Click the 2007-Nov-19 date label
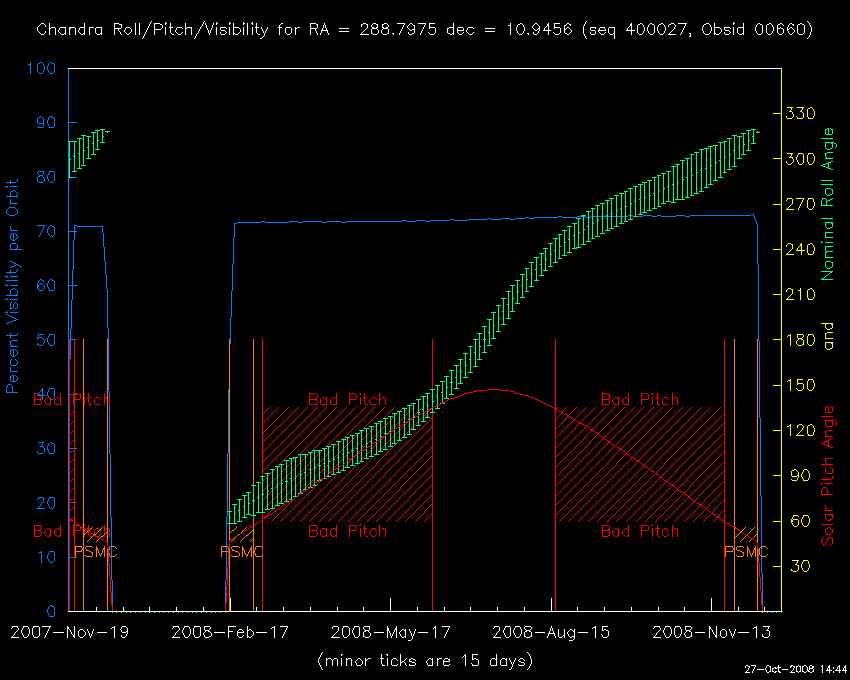This screenshot has width=850, height=680. [69, 632]
